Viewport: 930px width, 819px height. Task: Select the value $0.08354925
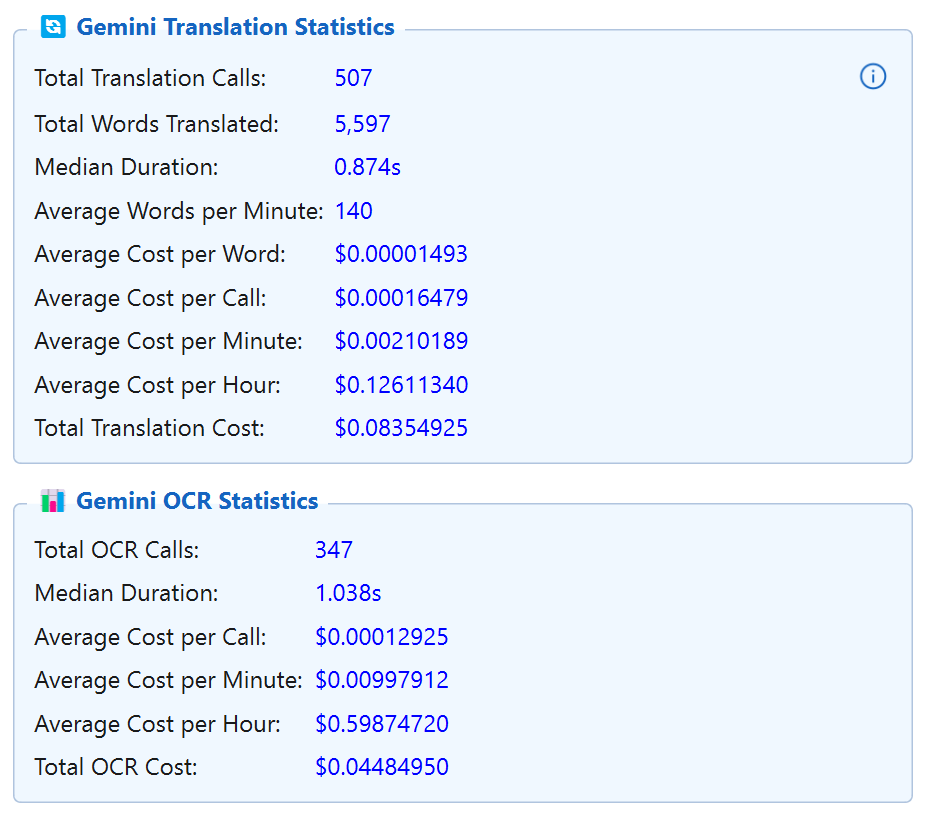402,428
